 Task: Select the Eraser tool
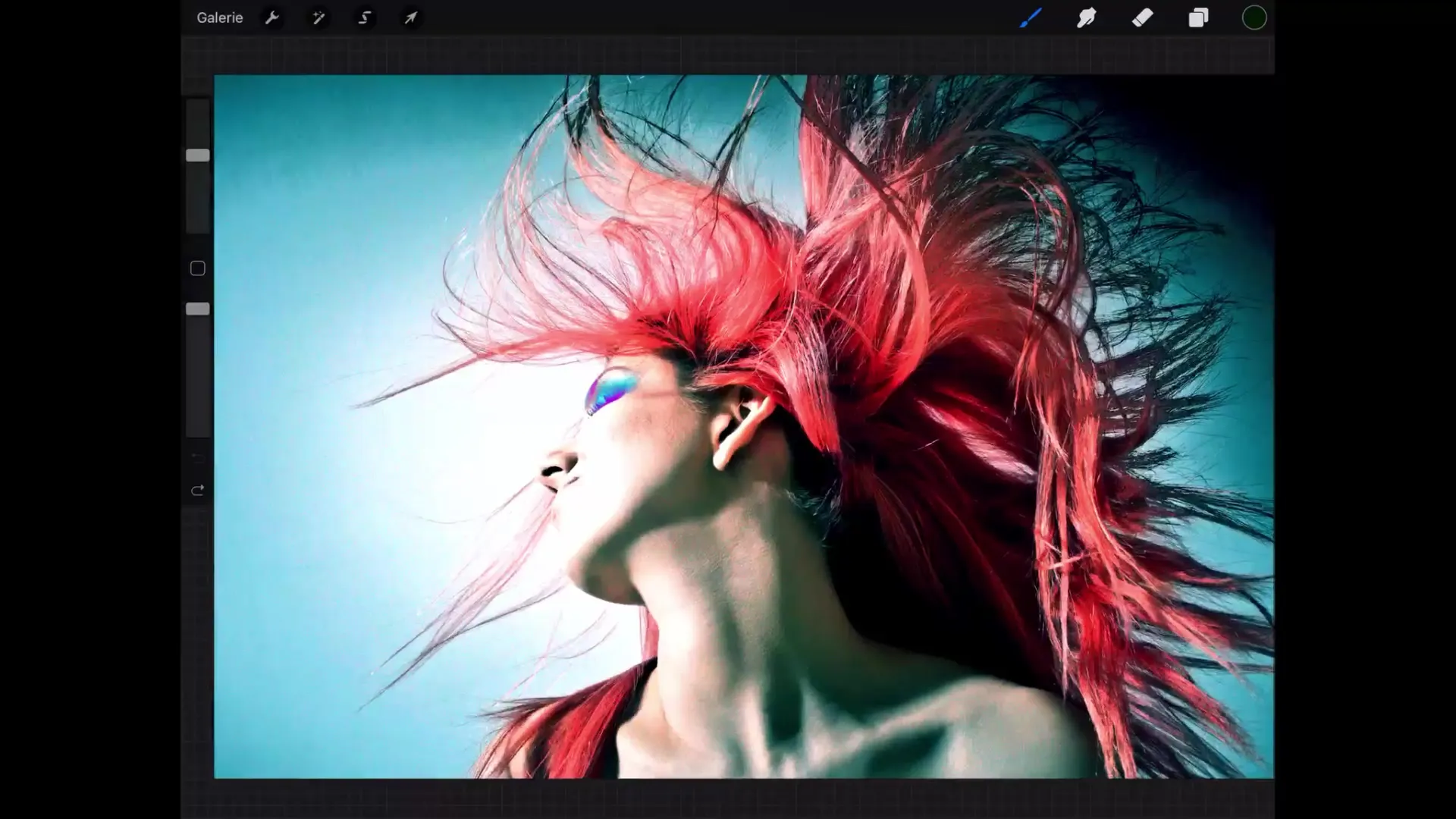pyautogui.click(x=1142, y=17)
